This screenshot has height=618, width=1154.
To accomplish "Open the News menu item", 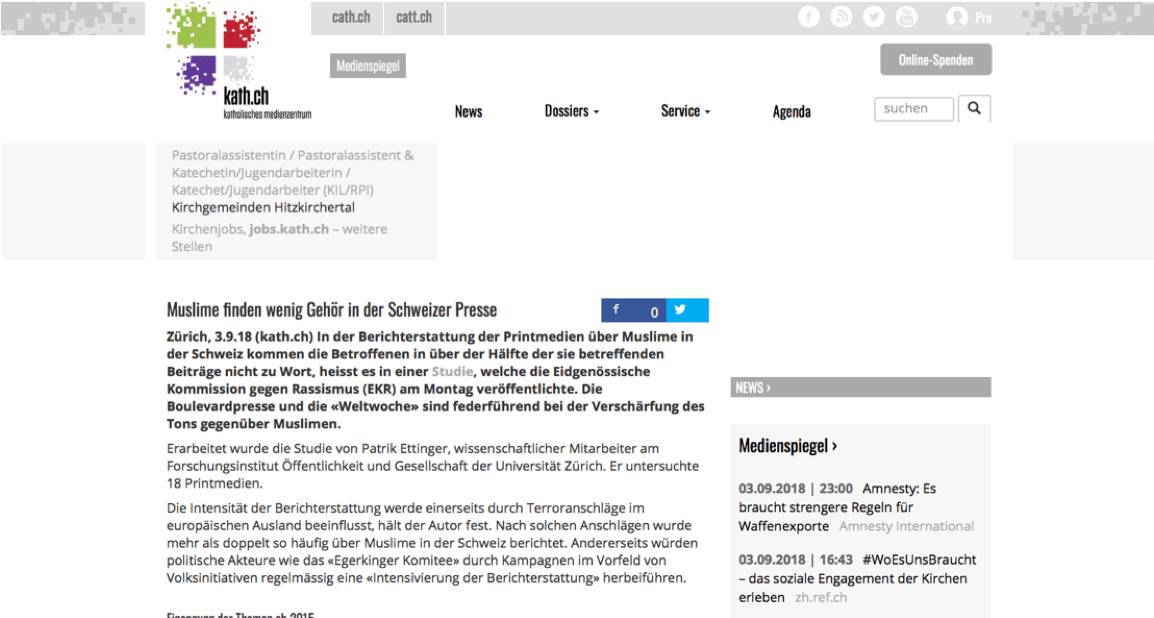I will tap(468, 112).
